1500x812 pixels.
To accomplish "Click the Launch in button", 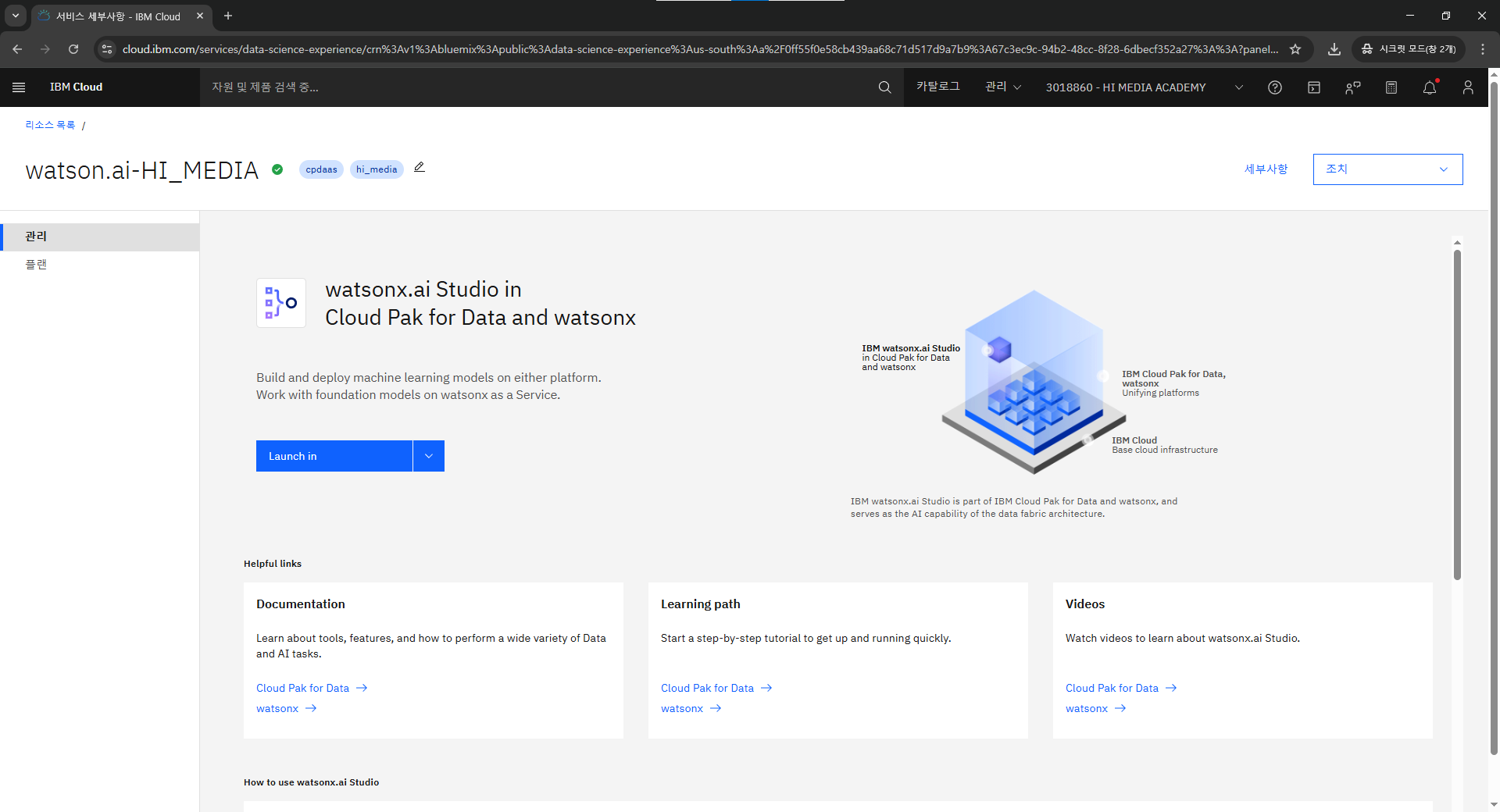I will (334, 456).
